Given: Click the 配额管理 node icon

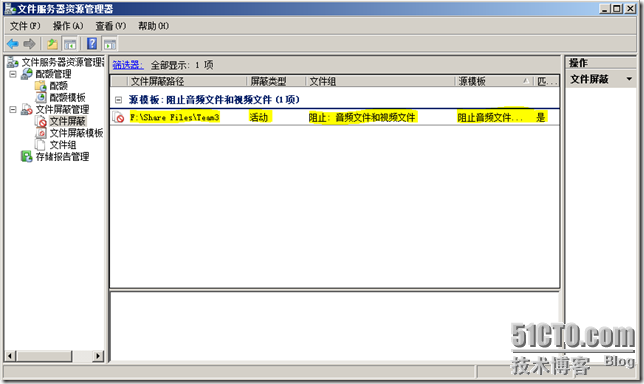Looking at the screenshot, I should (x=27, y=74).
